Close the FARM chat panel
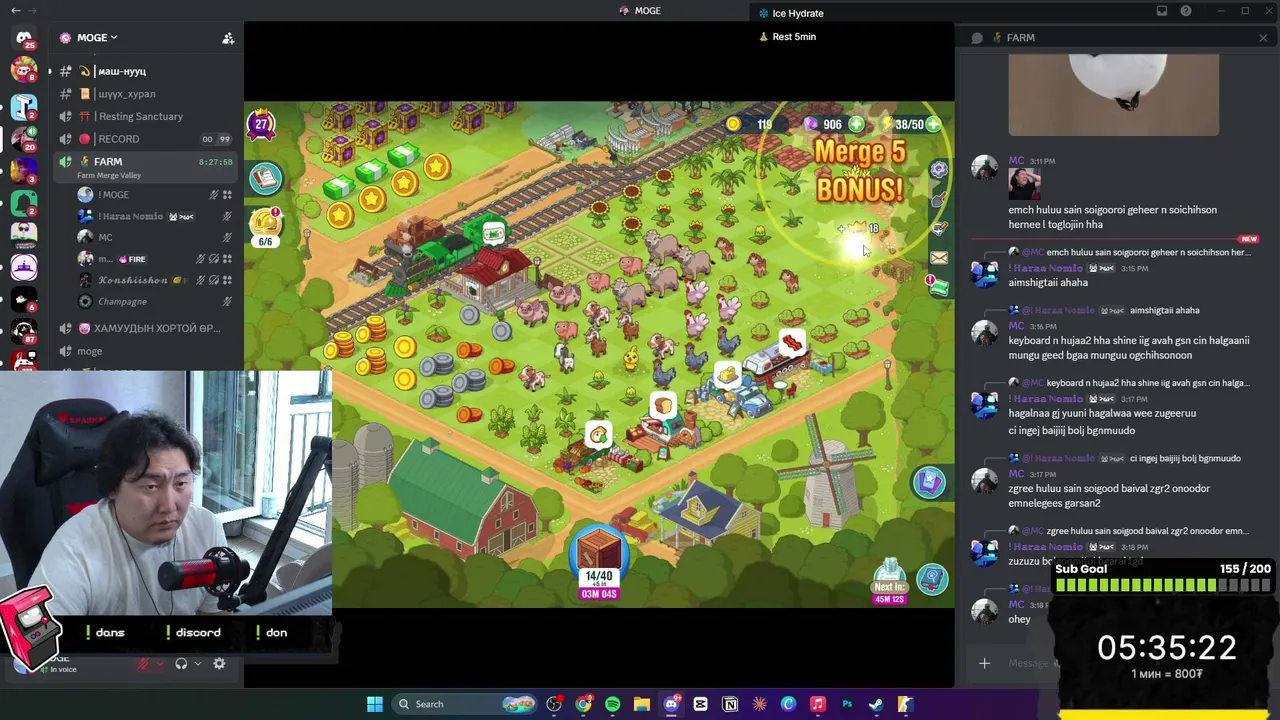The image size is (1280, 720). coord(1263,38)
